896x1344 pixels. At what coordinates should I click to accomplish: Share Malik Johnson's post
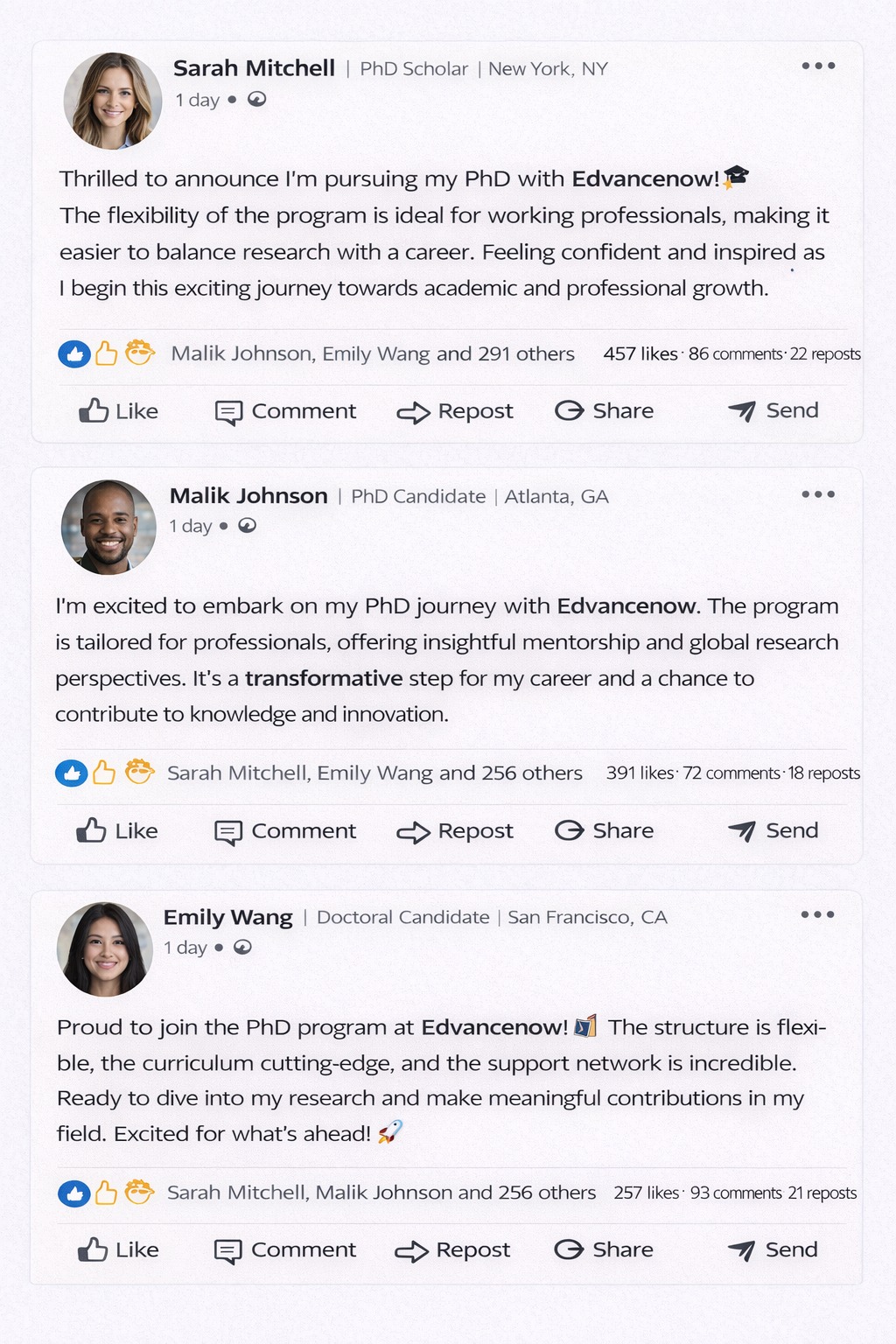tap(604, 830)
